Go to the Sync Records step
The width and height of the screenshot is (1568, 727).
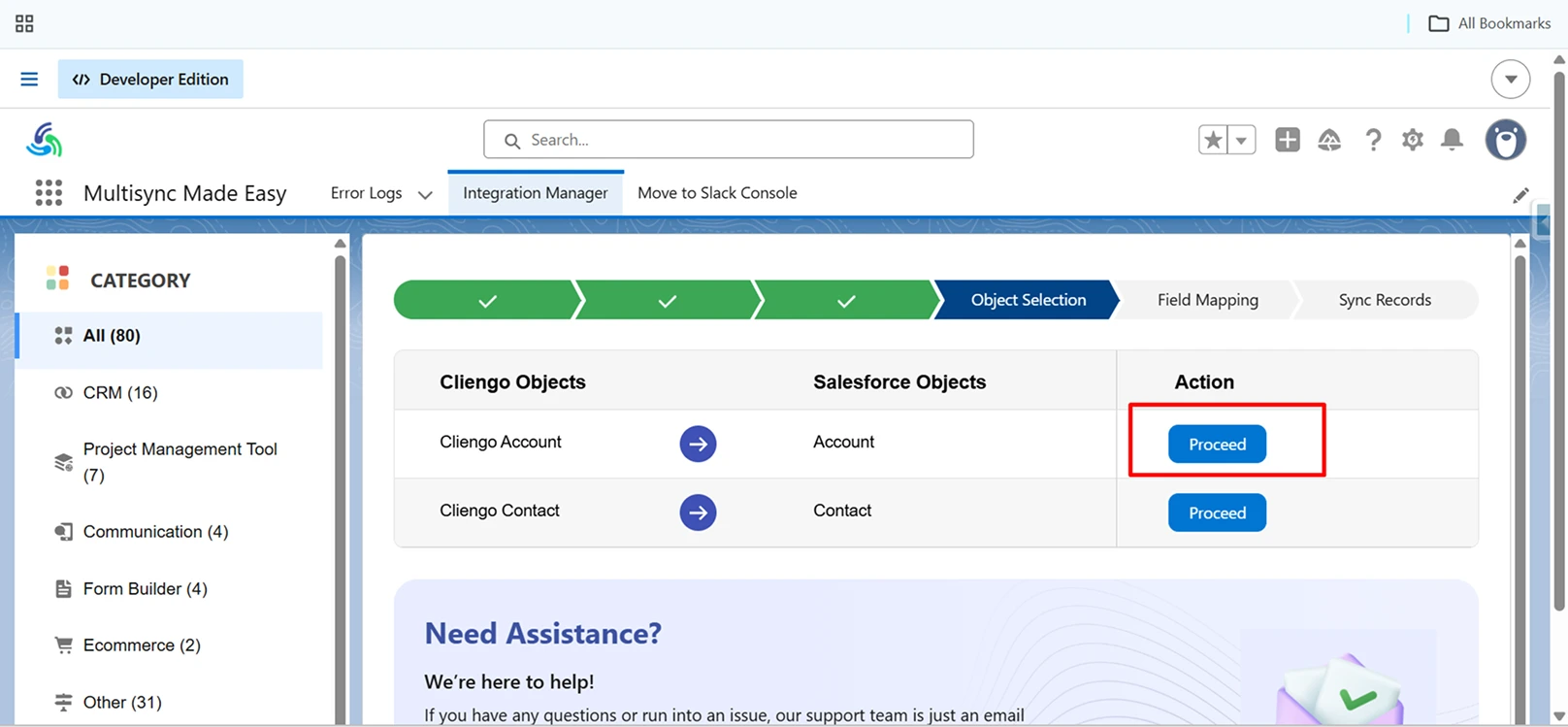1385,300
